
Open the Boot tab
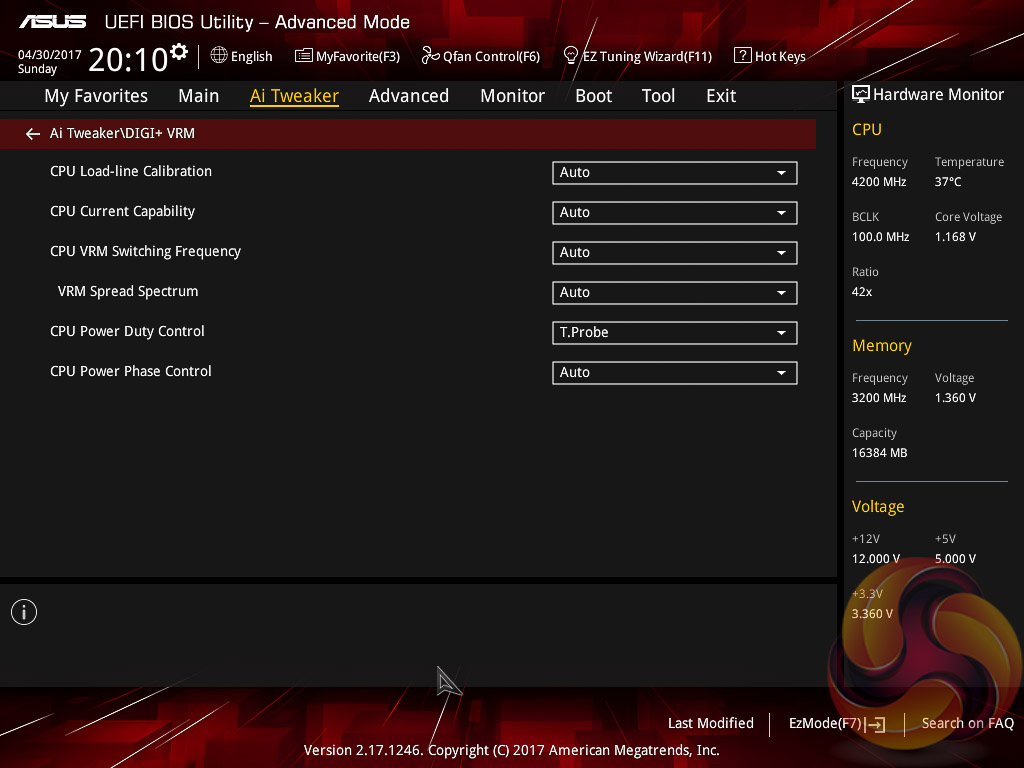pyautogui.click(x=594, y=96)
